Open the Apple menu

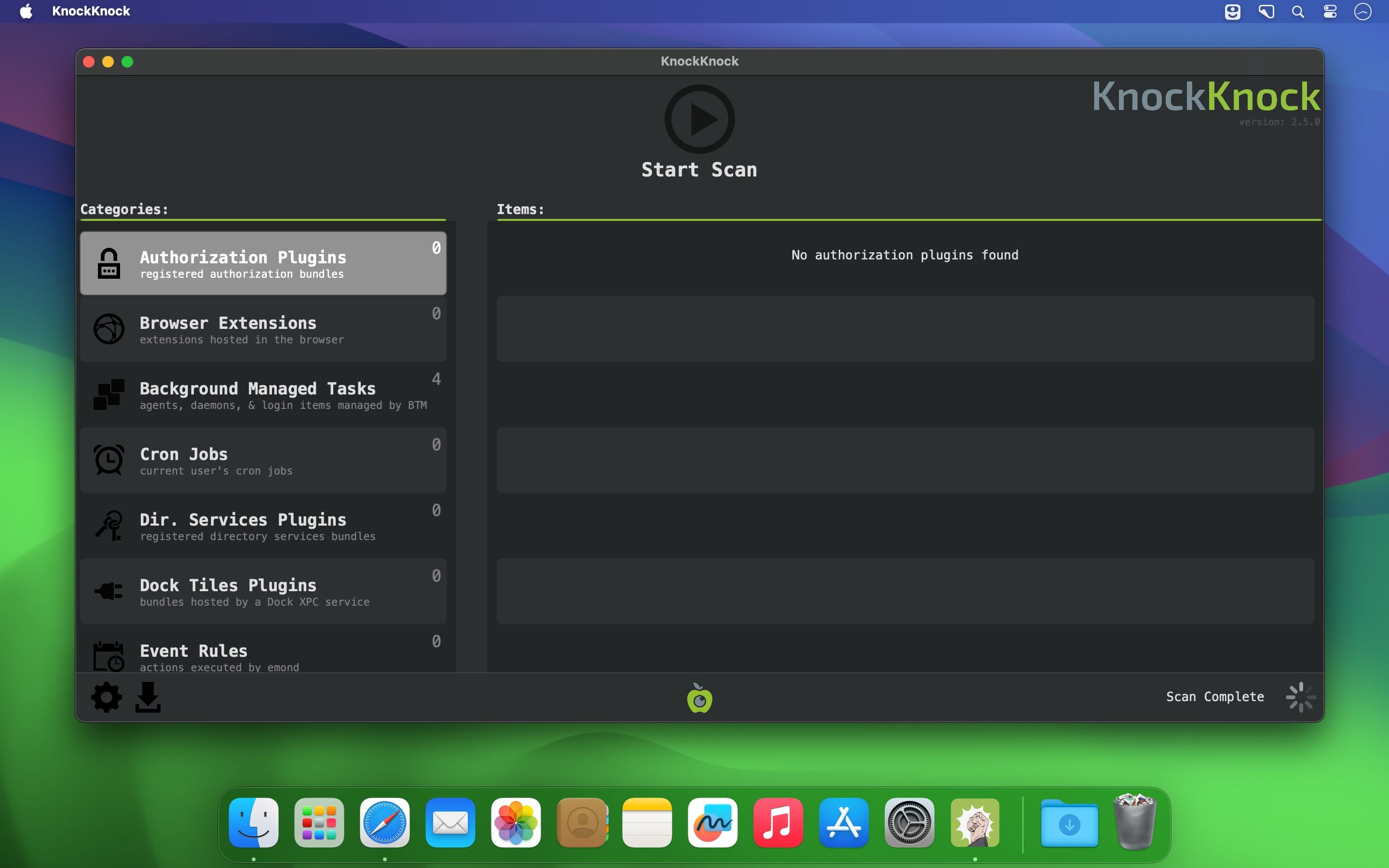[26, 12]
